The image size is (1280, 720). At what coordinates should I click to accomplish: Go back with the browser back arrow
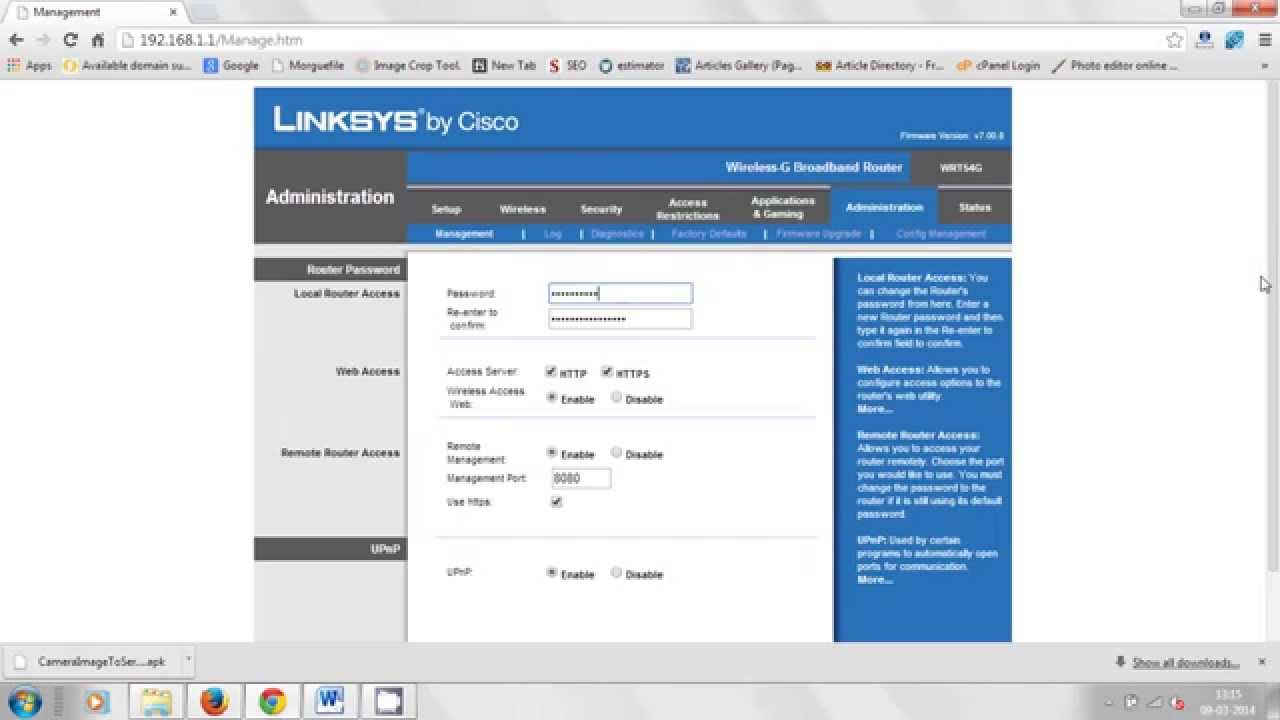click(16, 40)
